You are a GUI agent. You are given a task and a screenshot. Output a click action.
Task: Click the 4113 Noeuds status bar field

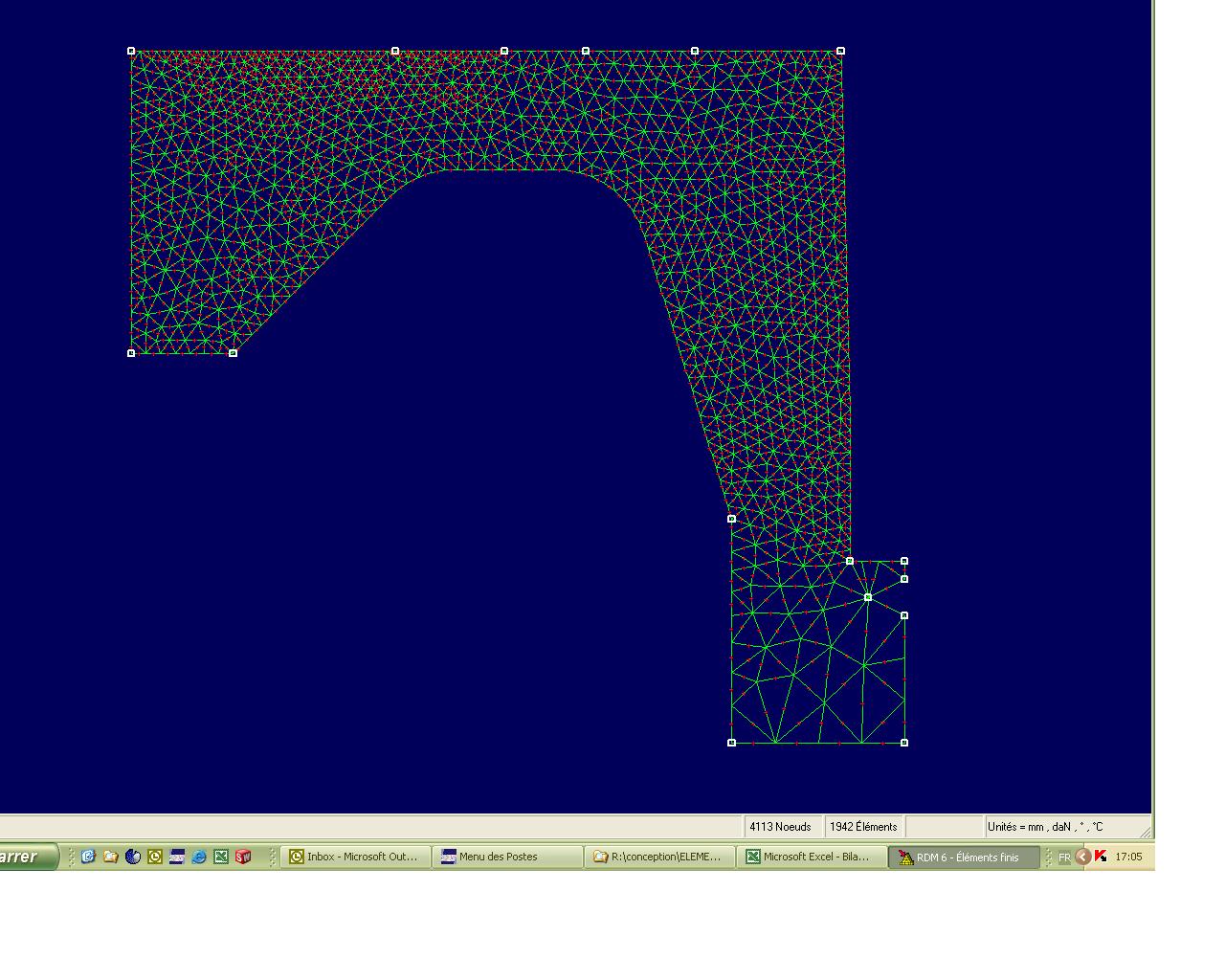[x=781, y=826]
